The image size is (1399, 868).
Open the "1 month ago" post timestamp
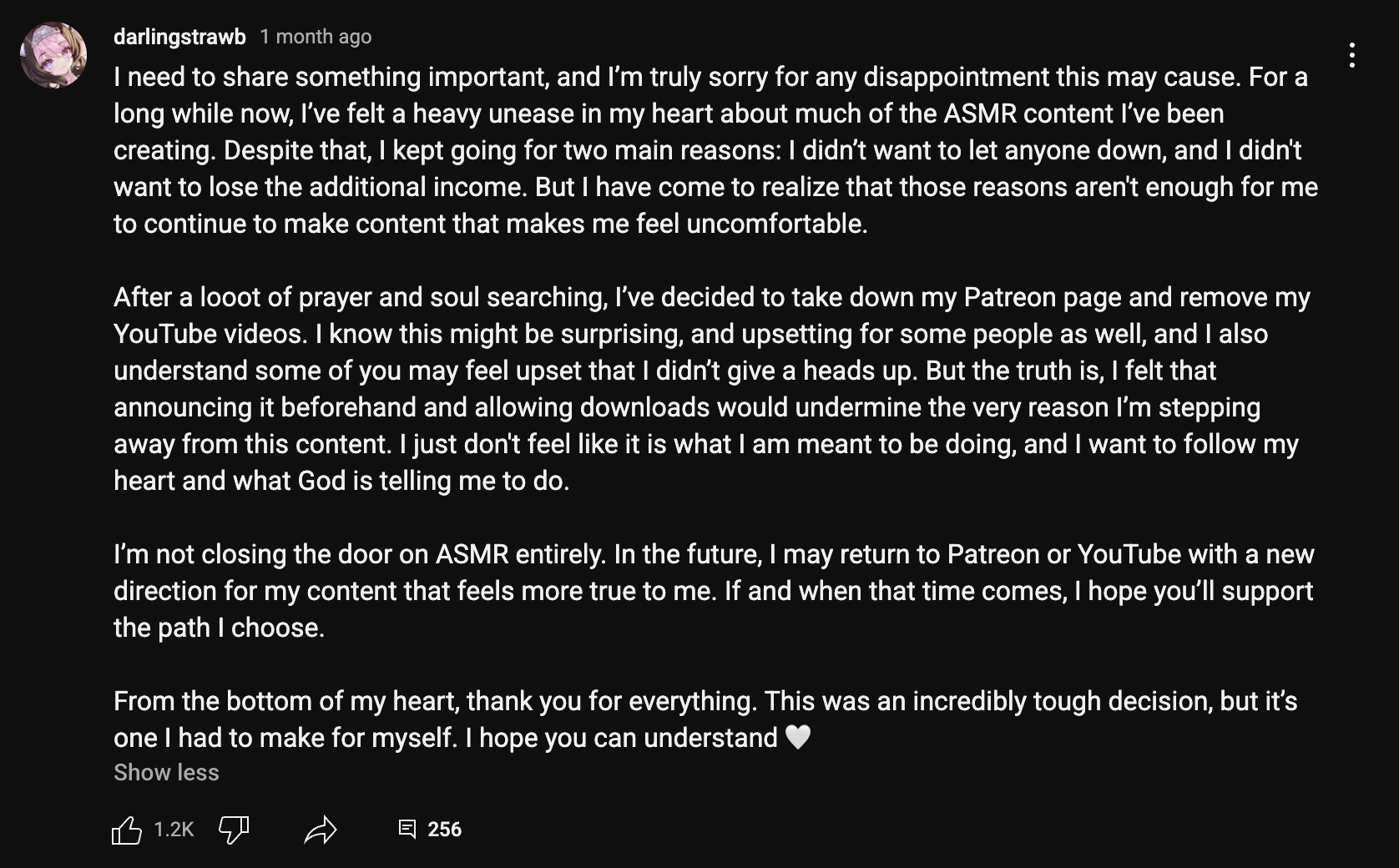click(x=316, y=37)
